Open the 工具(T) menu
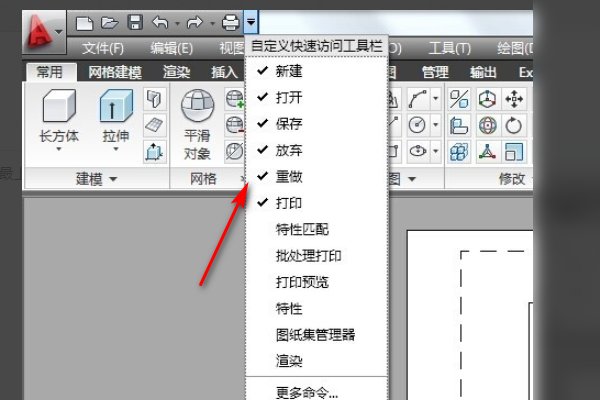The height and width of the screenshot is (400, 600). click(449, 48)
